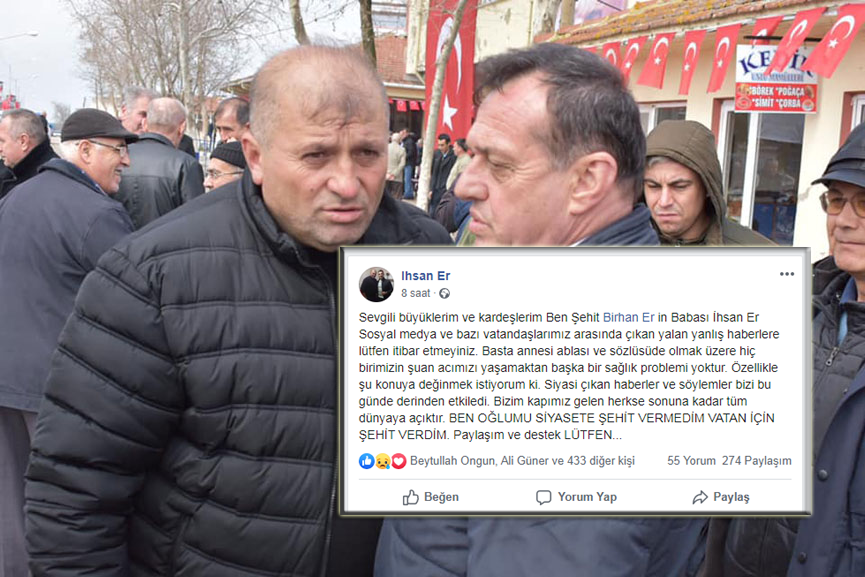Click the 8 saat timestamp link
The width and height of the screenshot is (865, 577).
[x=415, y=293]
